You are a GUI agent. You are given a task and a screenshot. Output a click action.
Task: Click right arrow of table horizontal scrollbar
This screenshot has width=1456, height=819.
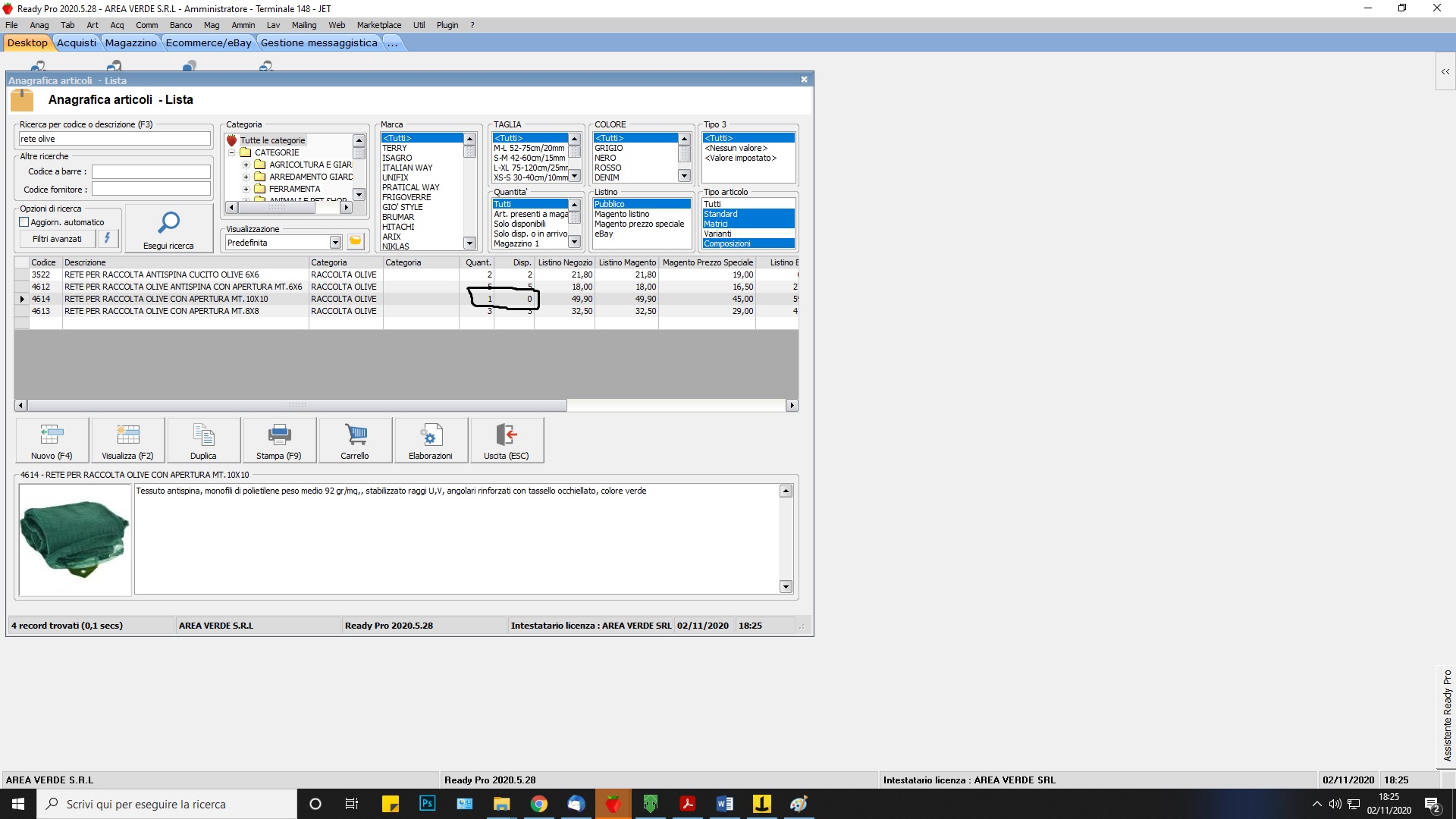(792, 405)
